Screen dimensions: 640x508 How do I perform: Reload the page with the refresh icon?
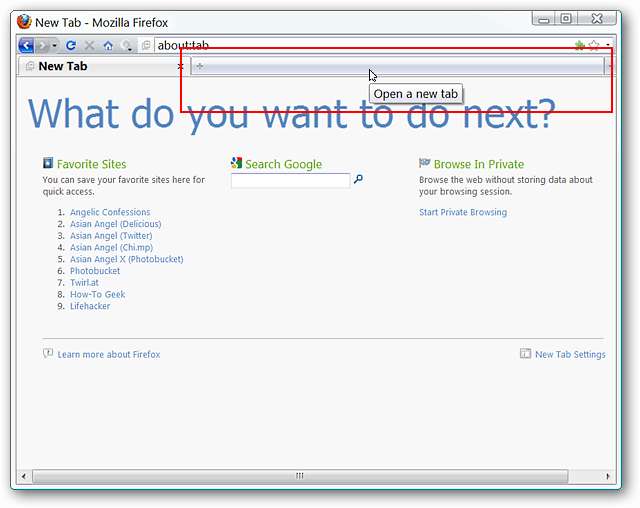point(71,46)
